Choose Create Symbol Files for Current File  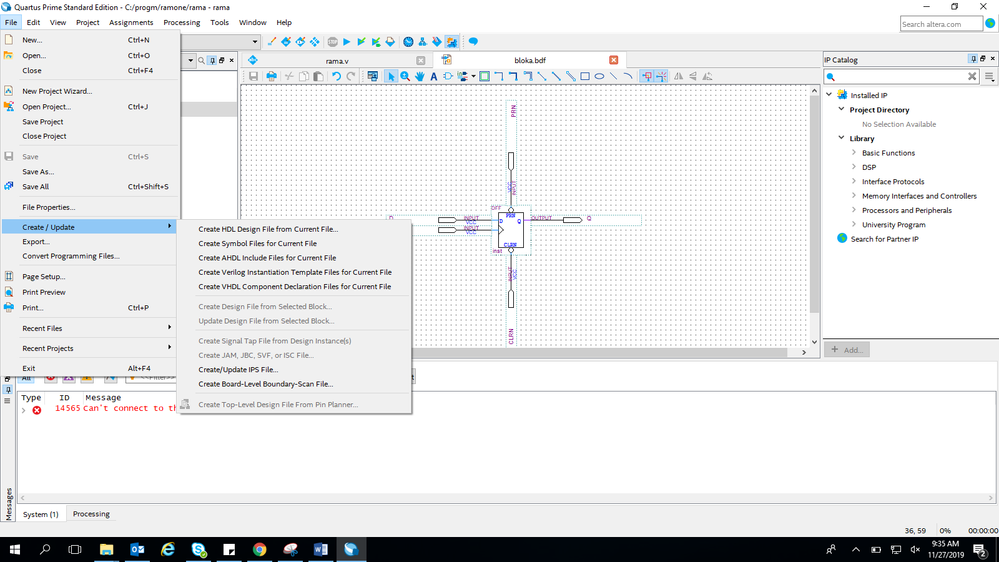click(257, 243)
